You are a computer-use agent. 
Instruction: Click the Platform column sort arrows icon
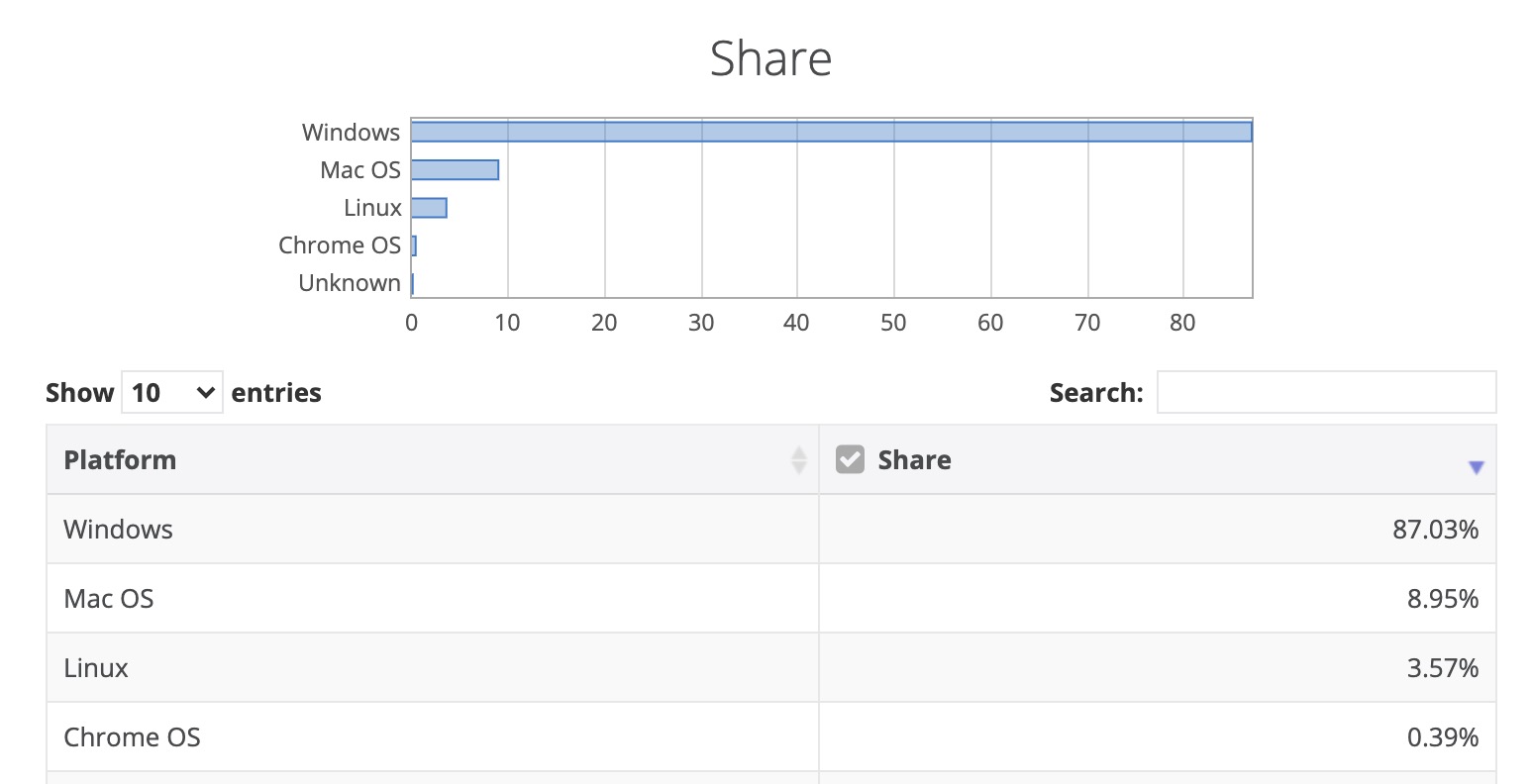pyautogui.click(x=798, y=460)
